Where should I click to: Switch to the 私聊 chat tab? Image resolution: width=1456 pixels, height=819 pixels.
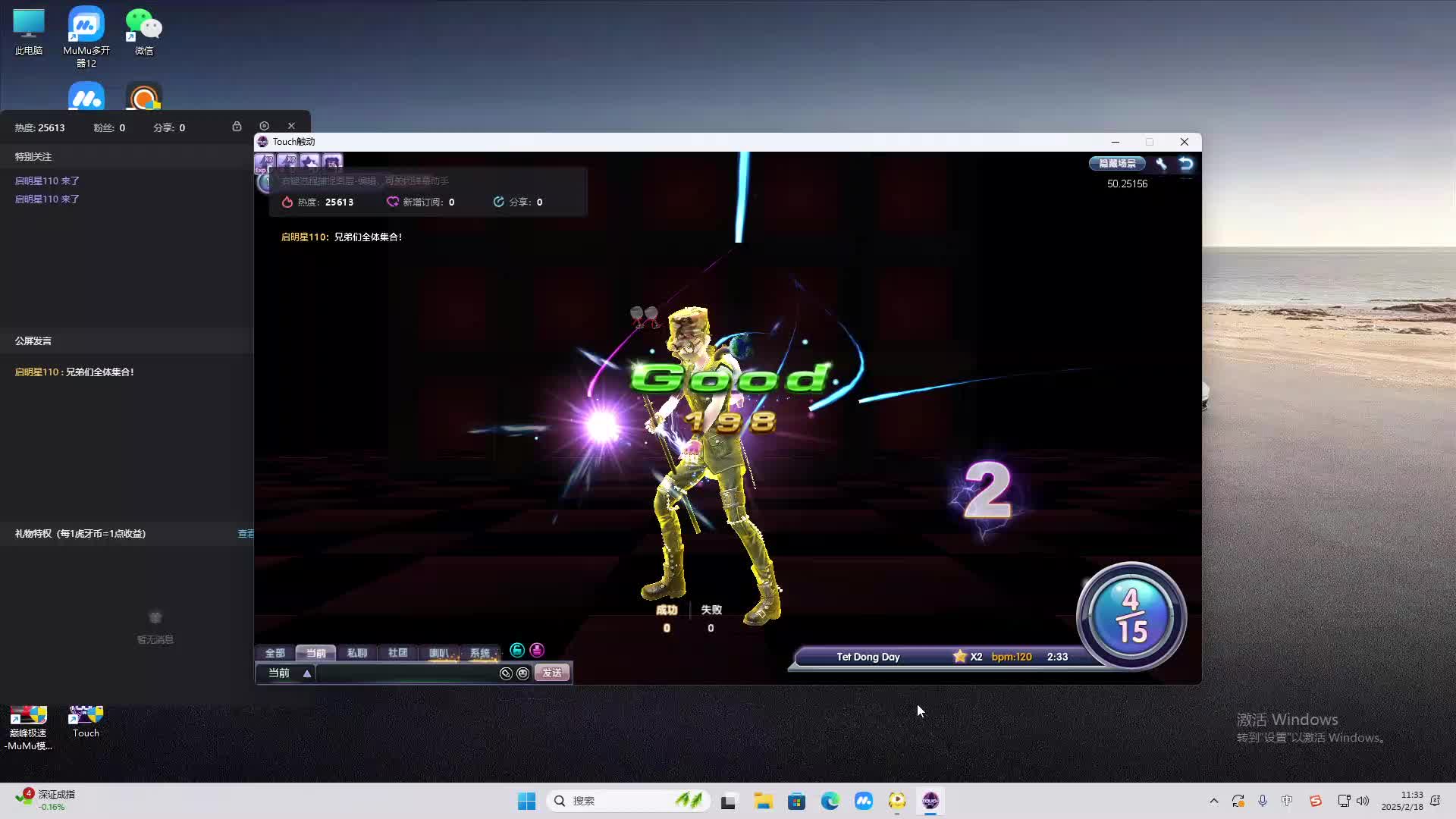(x=356, y=653)
